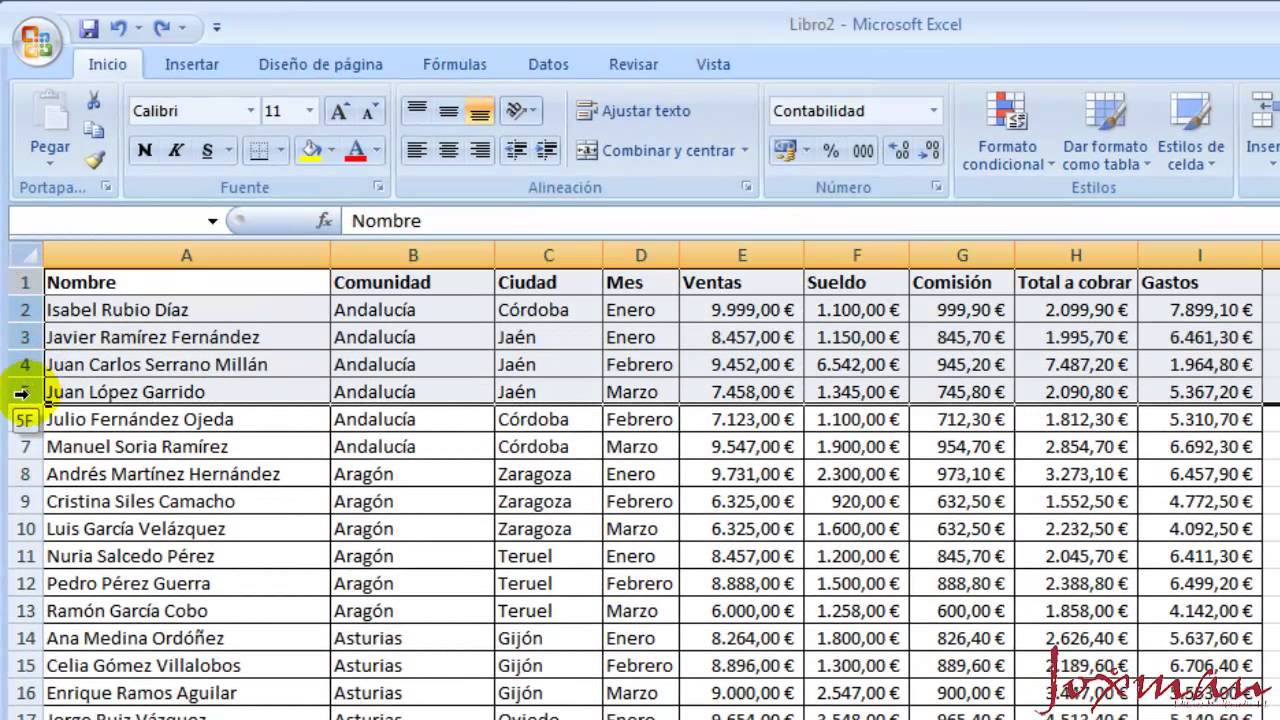
Task: Click the text orientation icon
Action: [515, 111]
